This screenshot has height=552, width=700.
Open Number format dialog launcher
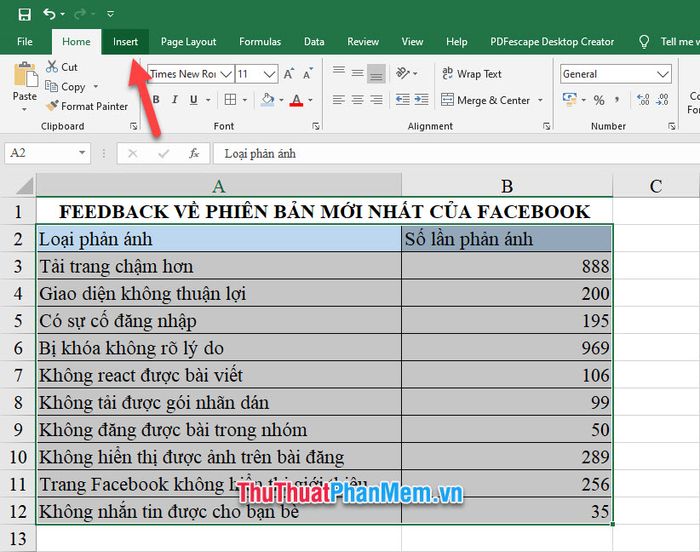coord(671,126)
